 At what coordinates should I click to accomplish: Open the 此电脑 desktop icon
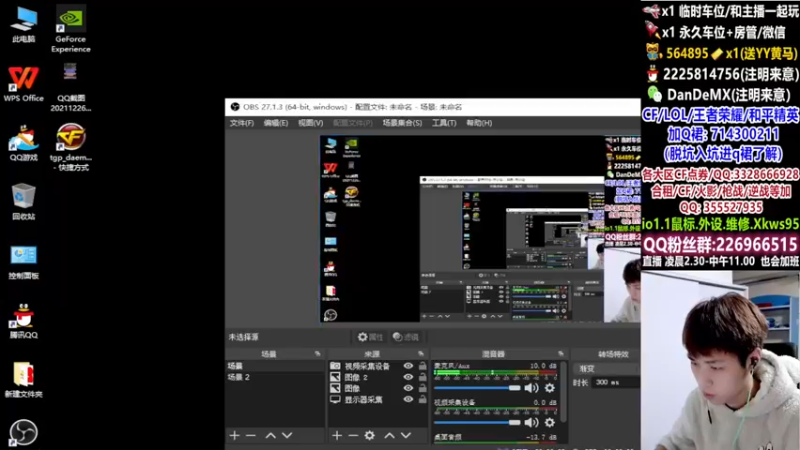point(23,25)
